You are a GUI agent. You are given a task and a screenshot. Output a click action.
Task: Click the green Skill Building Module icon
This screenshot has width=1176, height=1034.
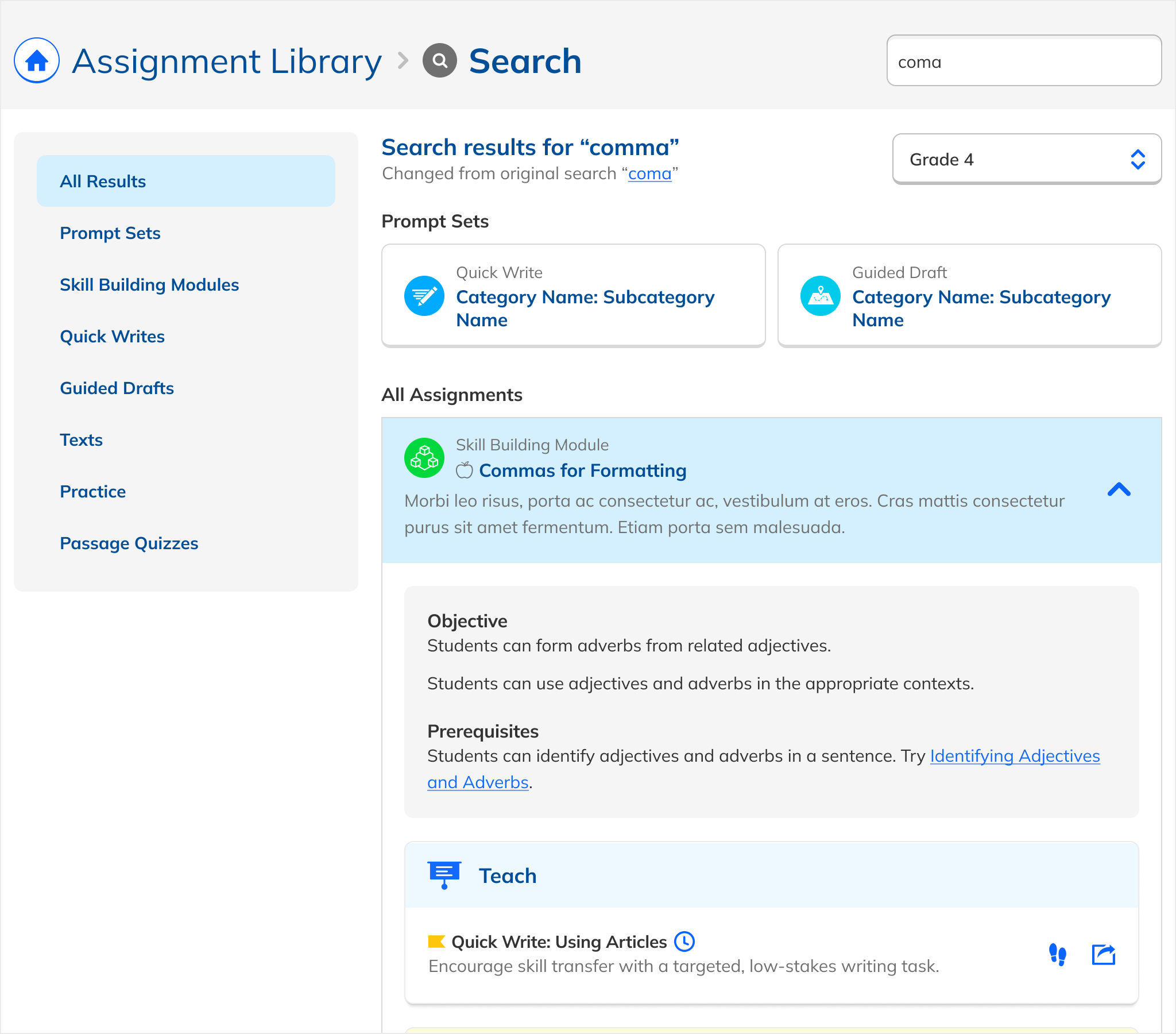coord(424,458)
